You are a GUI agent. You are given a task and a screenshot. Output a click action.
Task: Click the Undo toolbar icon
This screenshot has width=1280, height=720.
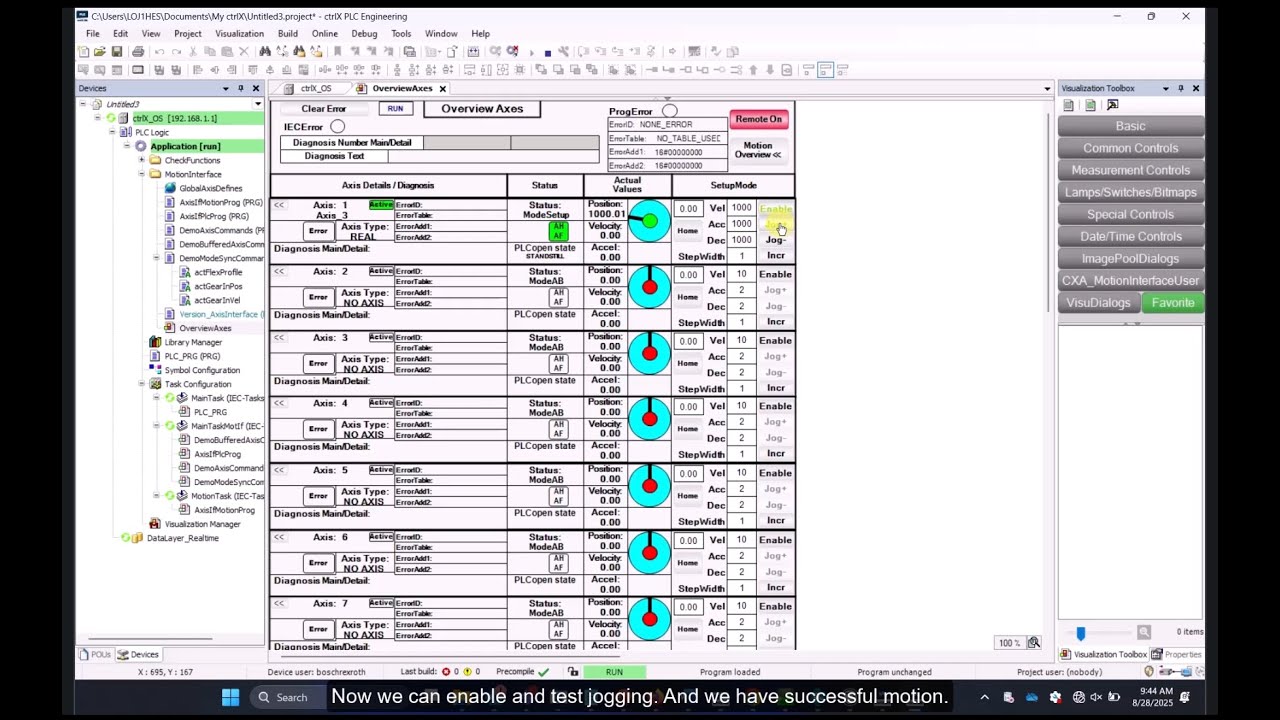tap(160, 52)
